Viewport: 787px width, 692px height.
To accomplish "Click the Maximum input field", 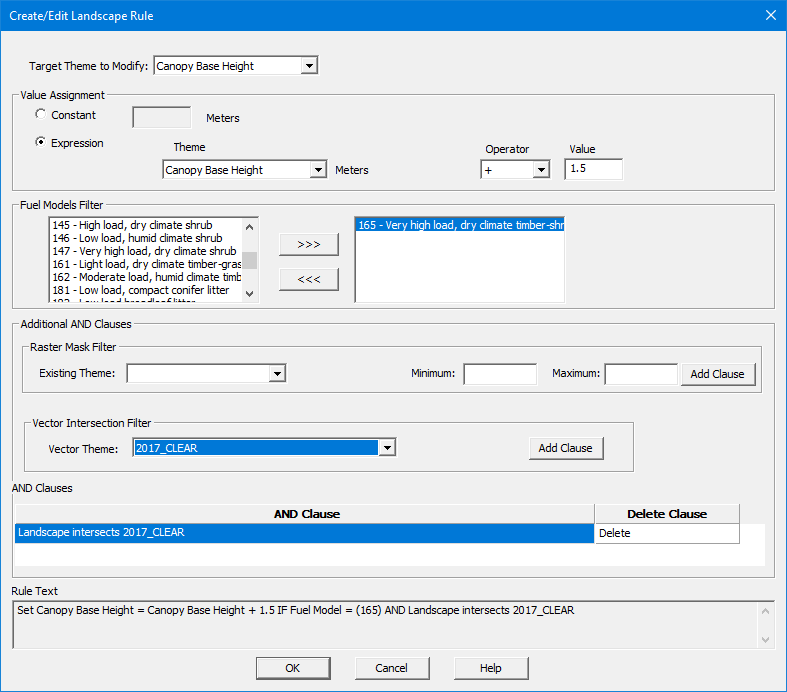I will click(x=641, y=374).
